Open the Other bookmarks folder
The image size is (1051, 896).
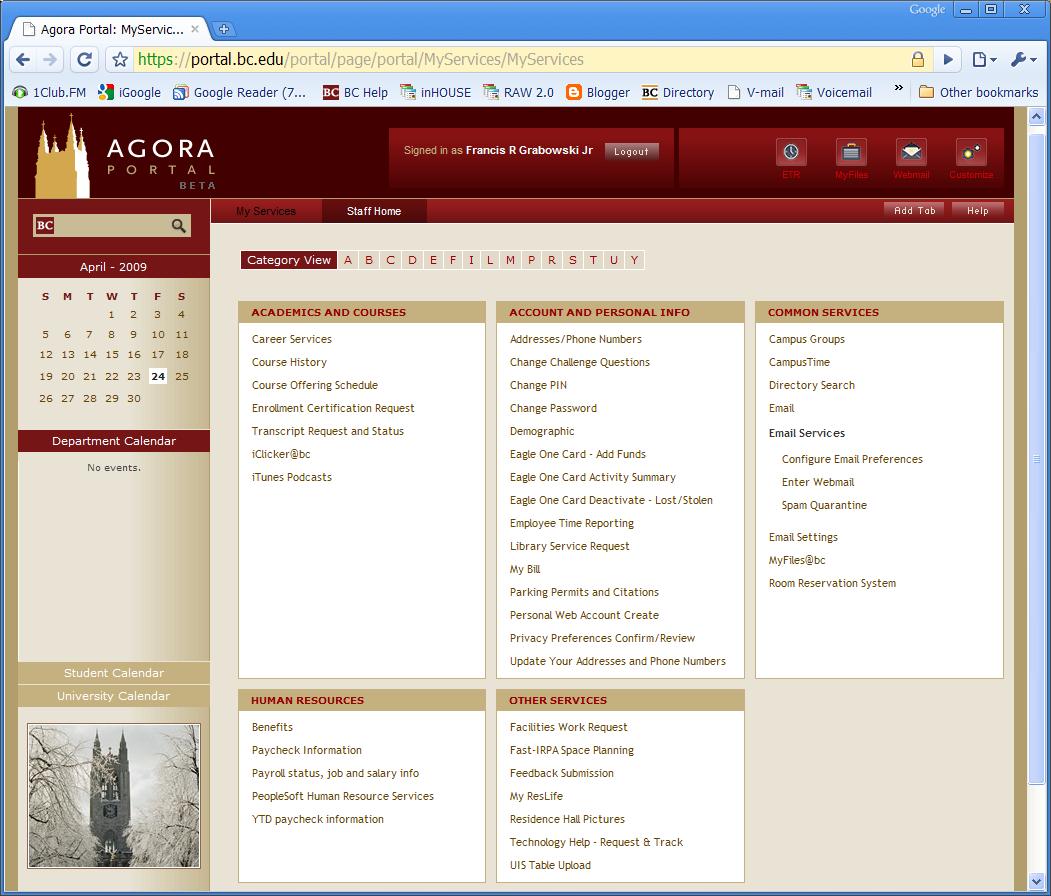(x=979, y=92)
